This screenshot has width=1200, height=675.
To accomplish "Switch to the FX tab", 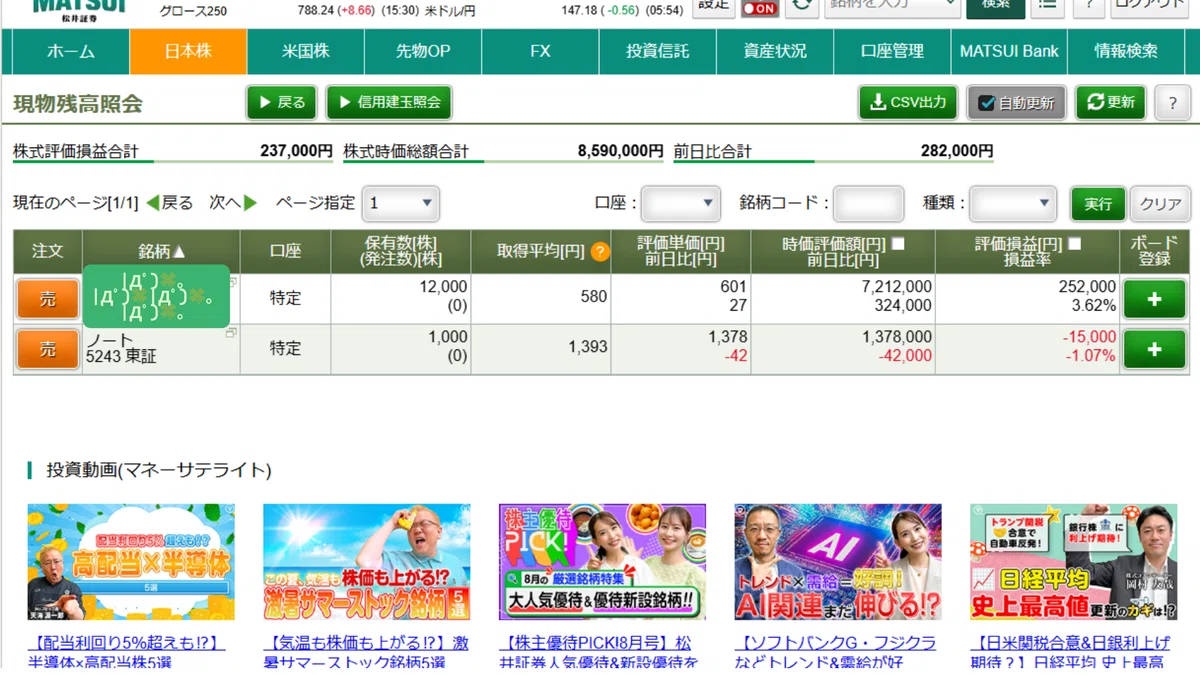I will [540, 51].
